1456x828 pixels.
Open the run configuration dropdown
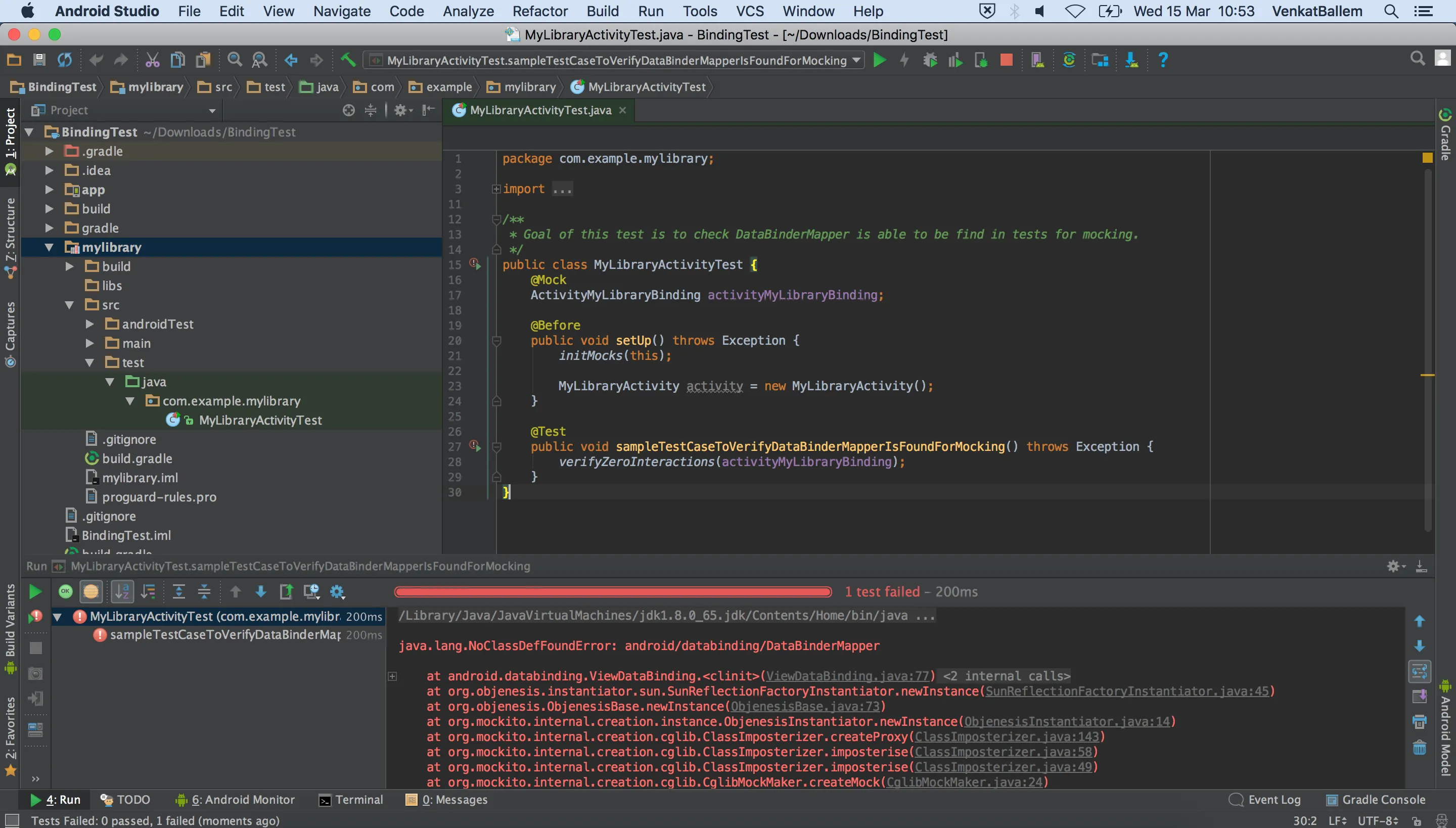856,60
